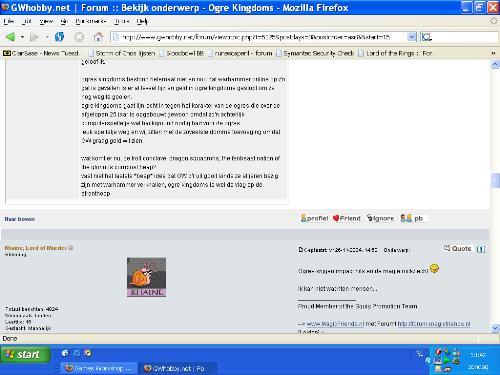Open the Lord of the Rings bookmark

pyautogui.click(x=395, y=53)
